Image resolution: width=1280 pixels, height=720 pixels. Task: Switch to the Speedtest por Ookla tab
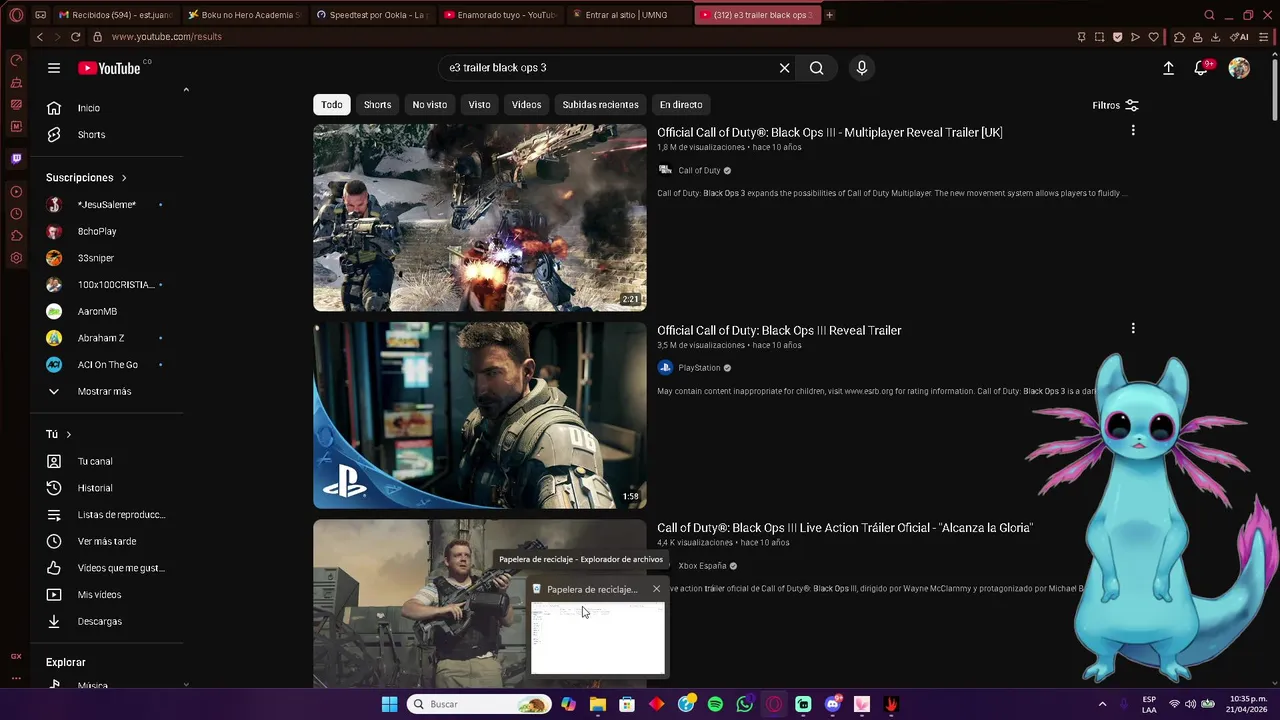click(375, 15)
